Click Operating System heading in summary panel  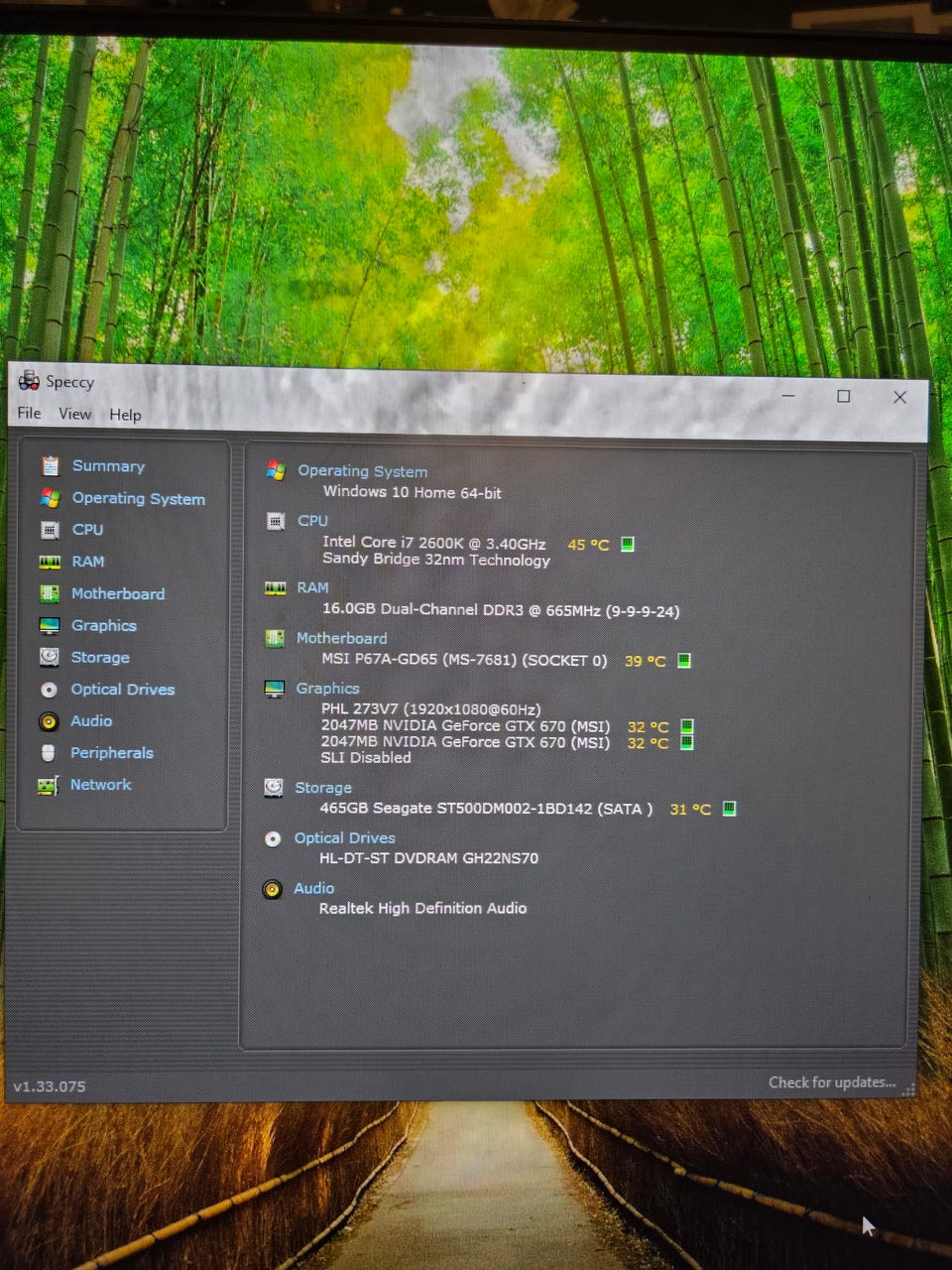363,471
